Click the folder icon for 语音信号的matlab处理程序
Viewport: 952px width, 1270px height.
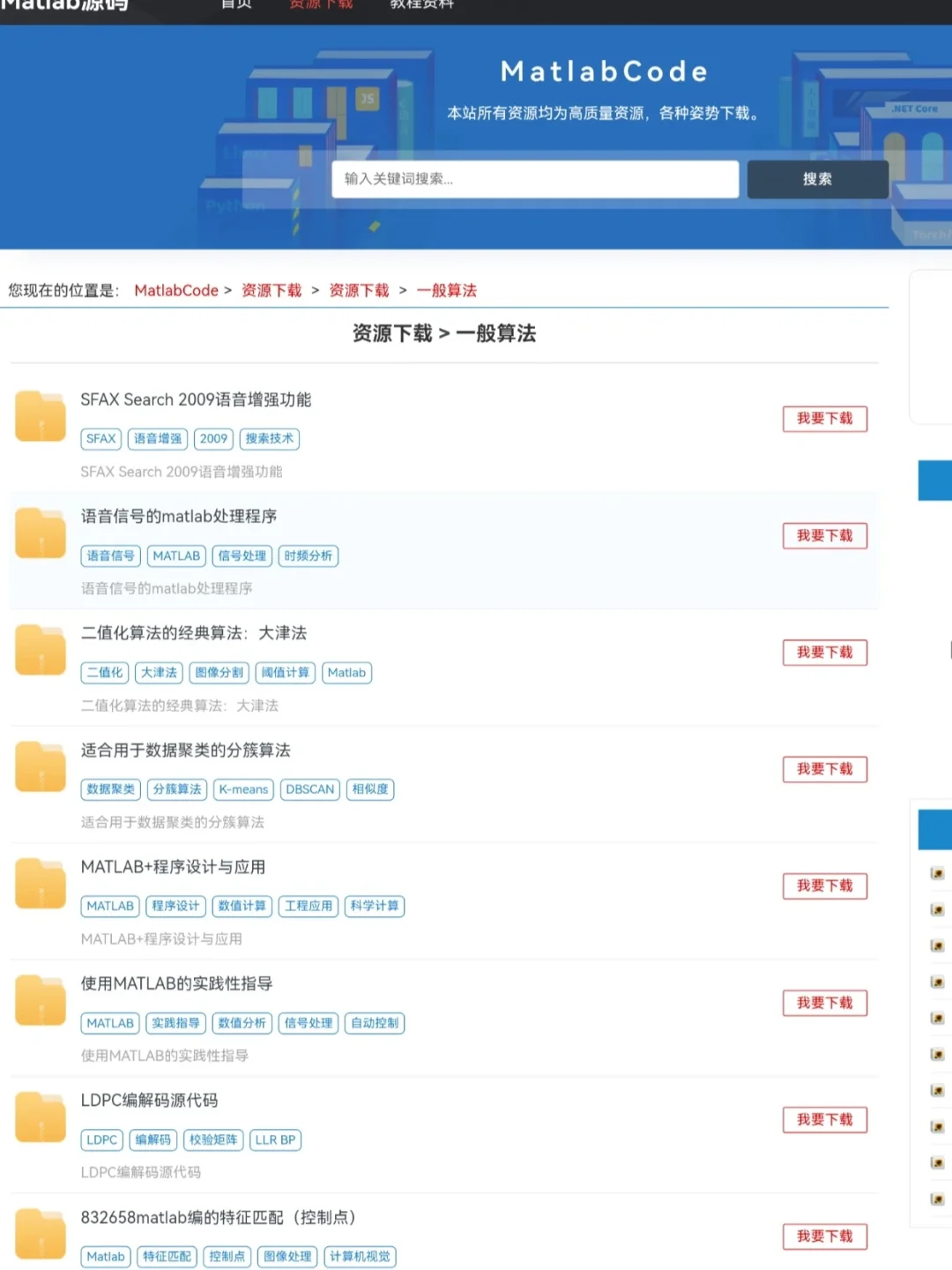pos(40,532)
